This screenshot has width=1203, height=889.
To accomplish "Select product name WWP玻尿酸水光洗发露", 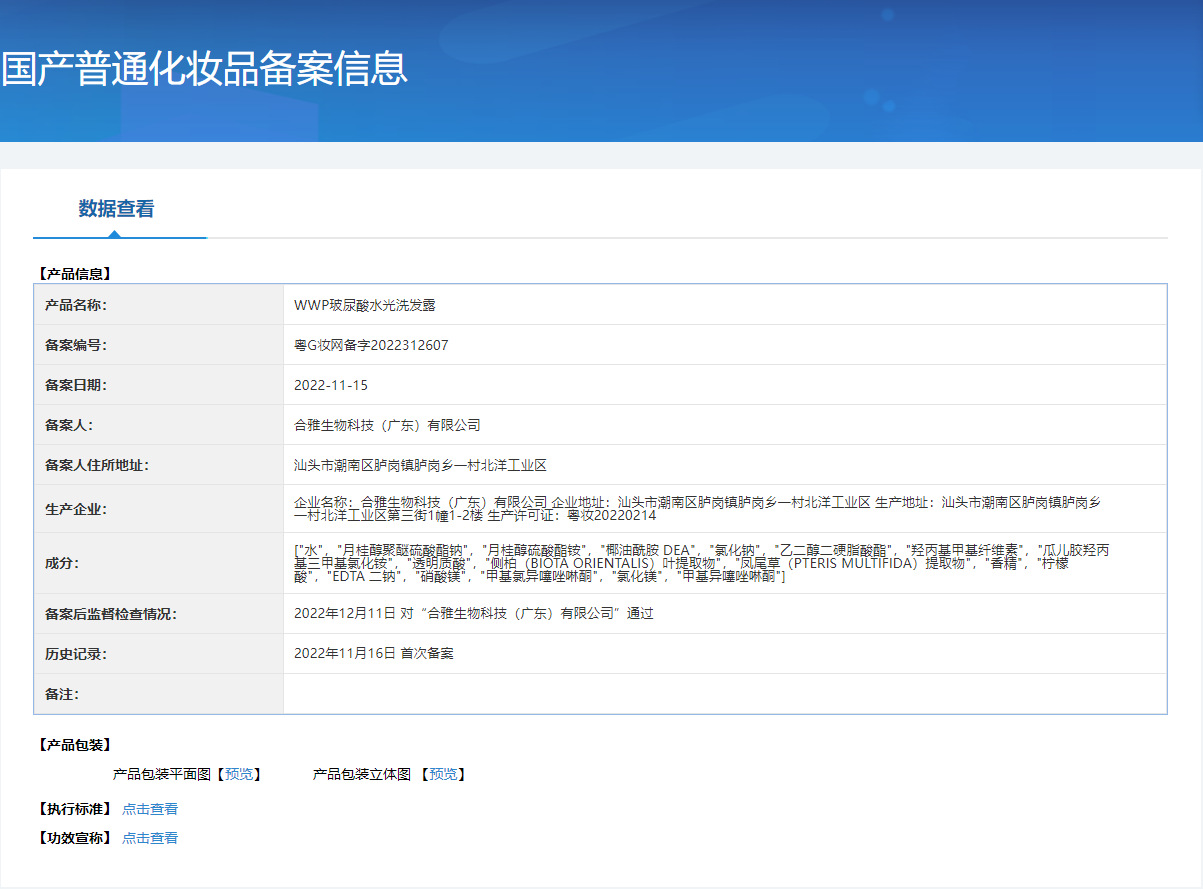I will [365, 305].
